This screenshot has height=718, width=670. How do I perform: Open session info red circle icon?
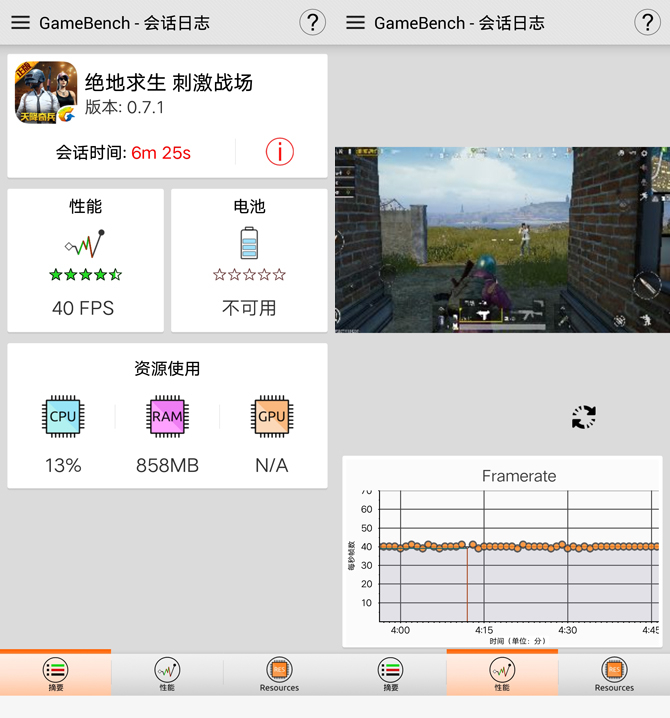pos(280,152)
